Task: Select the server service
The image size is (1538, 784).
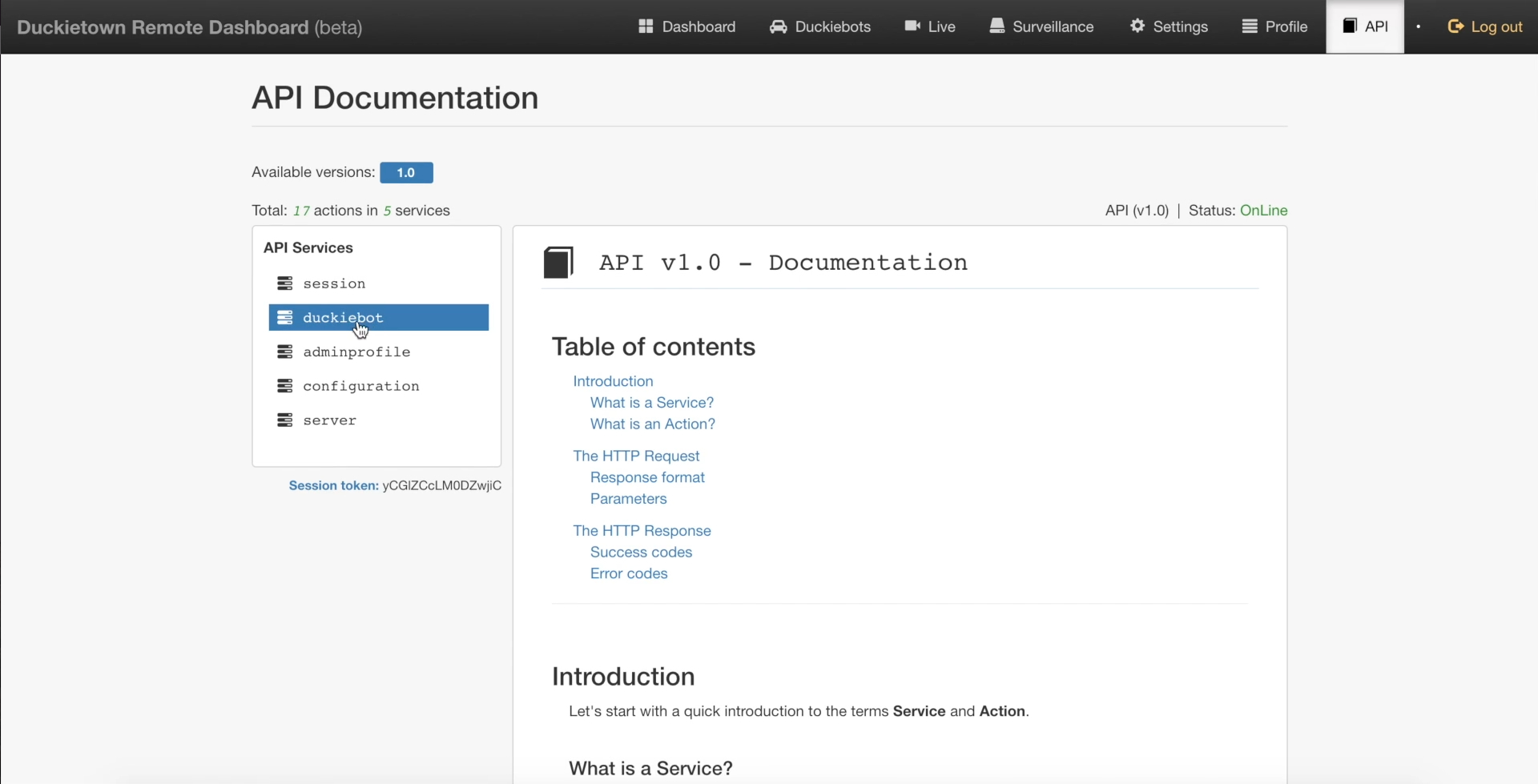Action: click(x=378, y=420)
